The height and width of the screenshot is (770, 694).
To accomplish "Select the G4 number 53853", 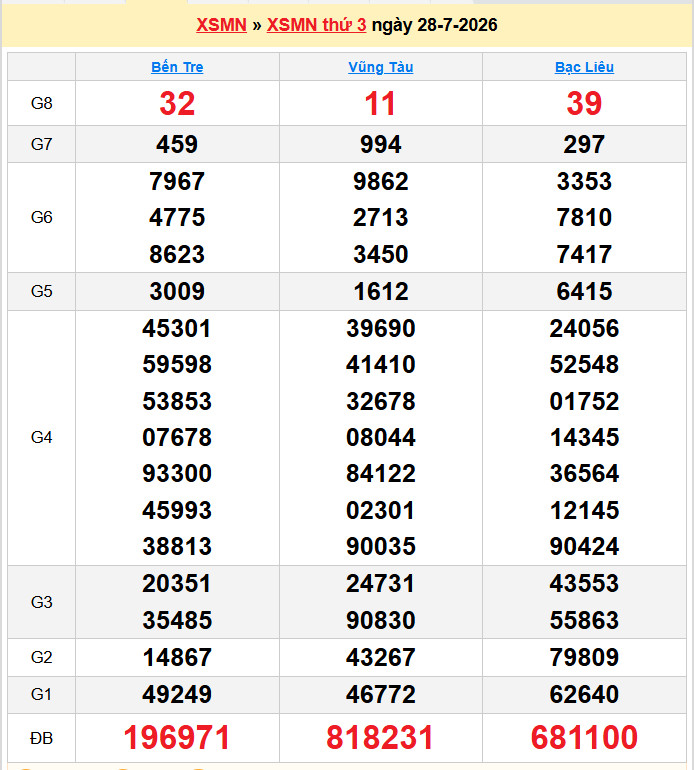I will [177, 401].
